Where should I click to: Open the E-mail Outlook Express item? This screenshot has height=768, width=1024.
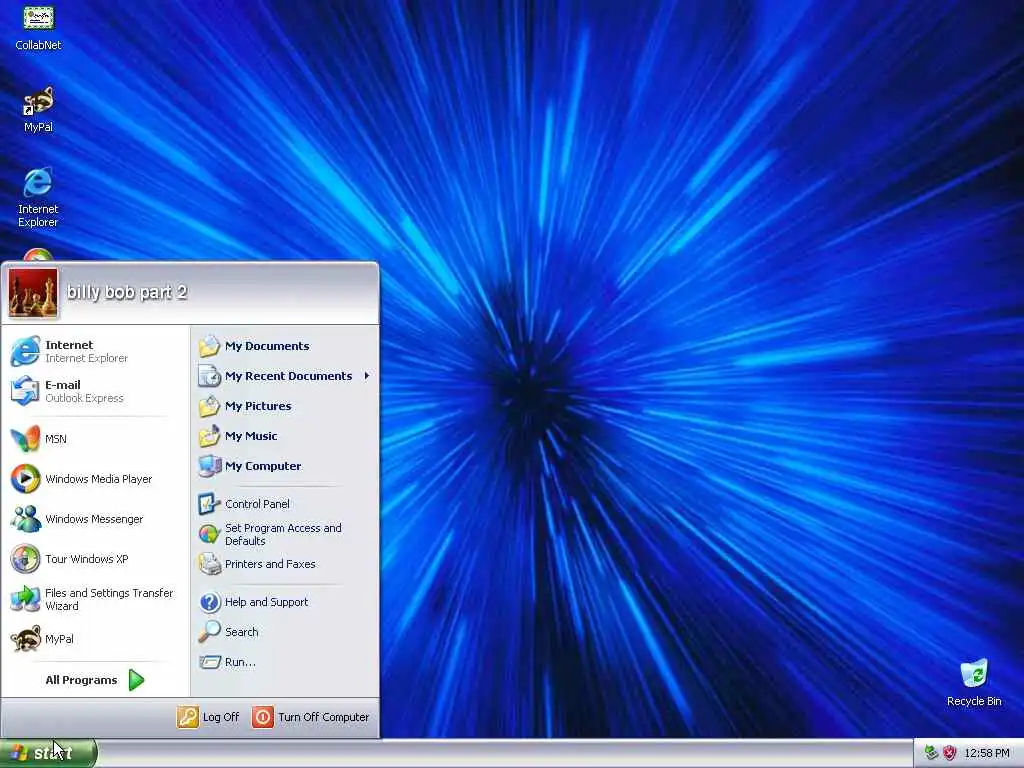[95, 391]
